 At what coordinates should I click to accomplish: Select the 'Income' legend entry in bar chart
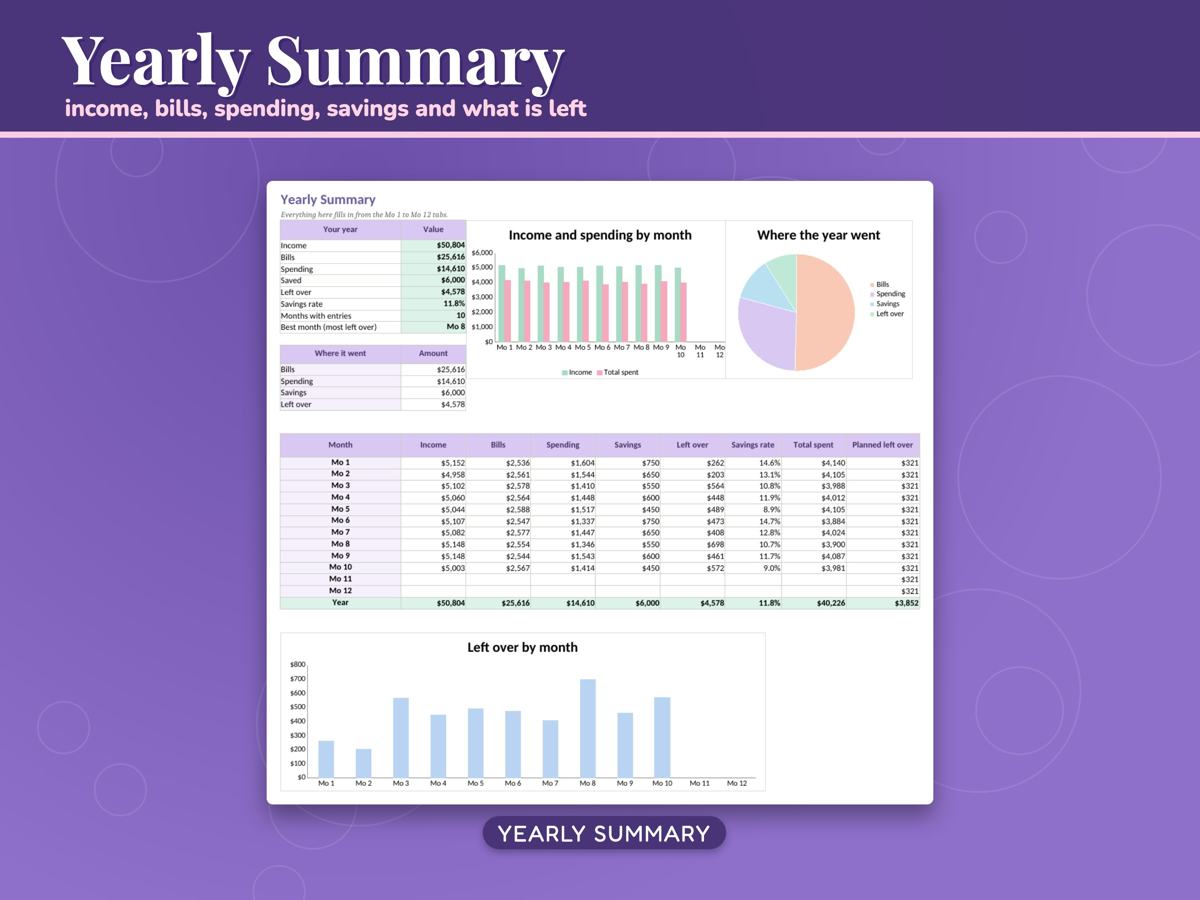[576, 372]
